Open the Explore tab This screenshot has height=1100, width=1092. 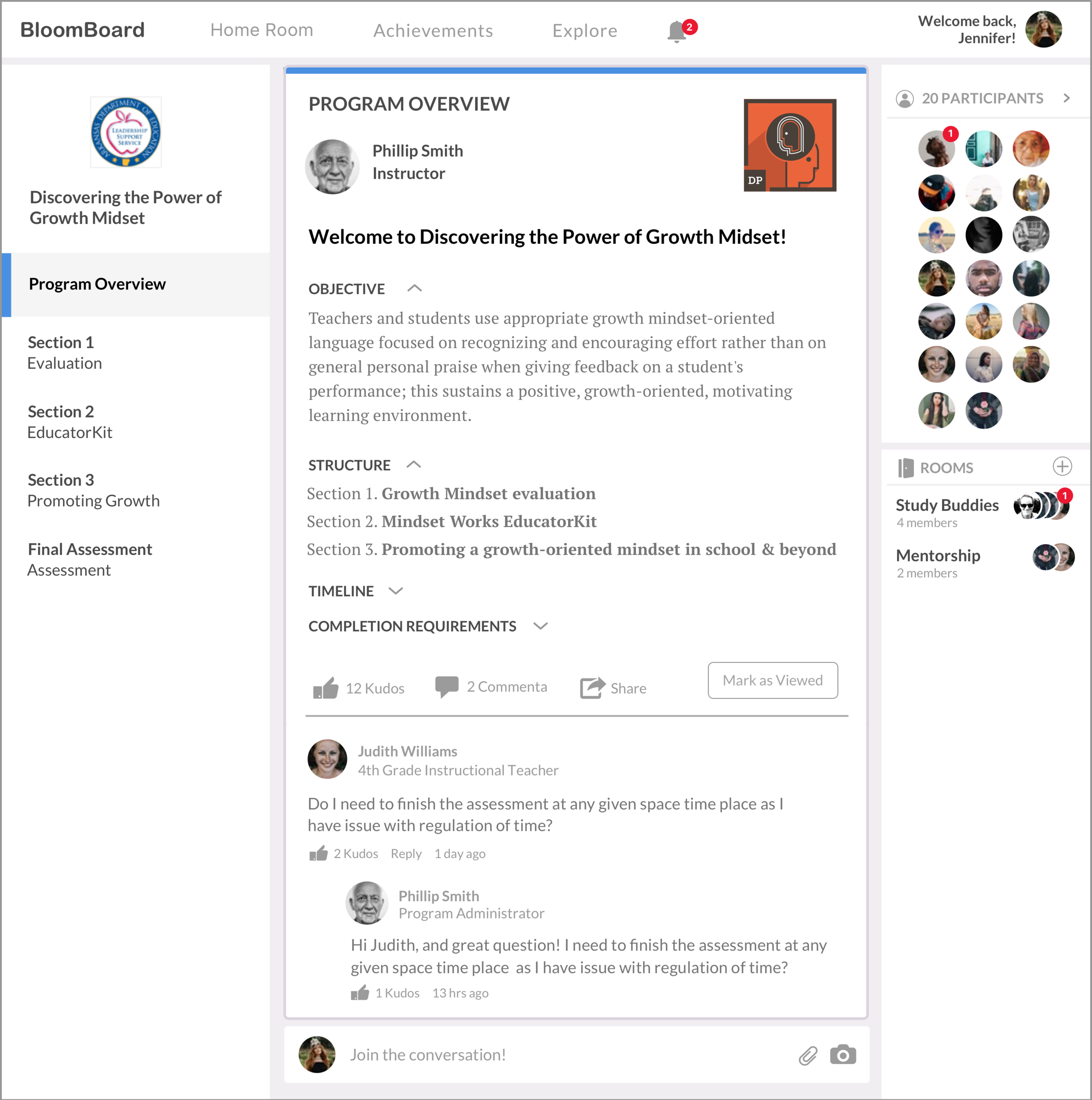point(584,30)
